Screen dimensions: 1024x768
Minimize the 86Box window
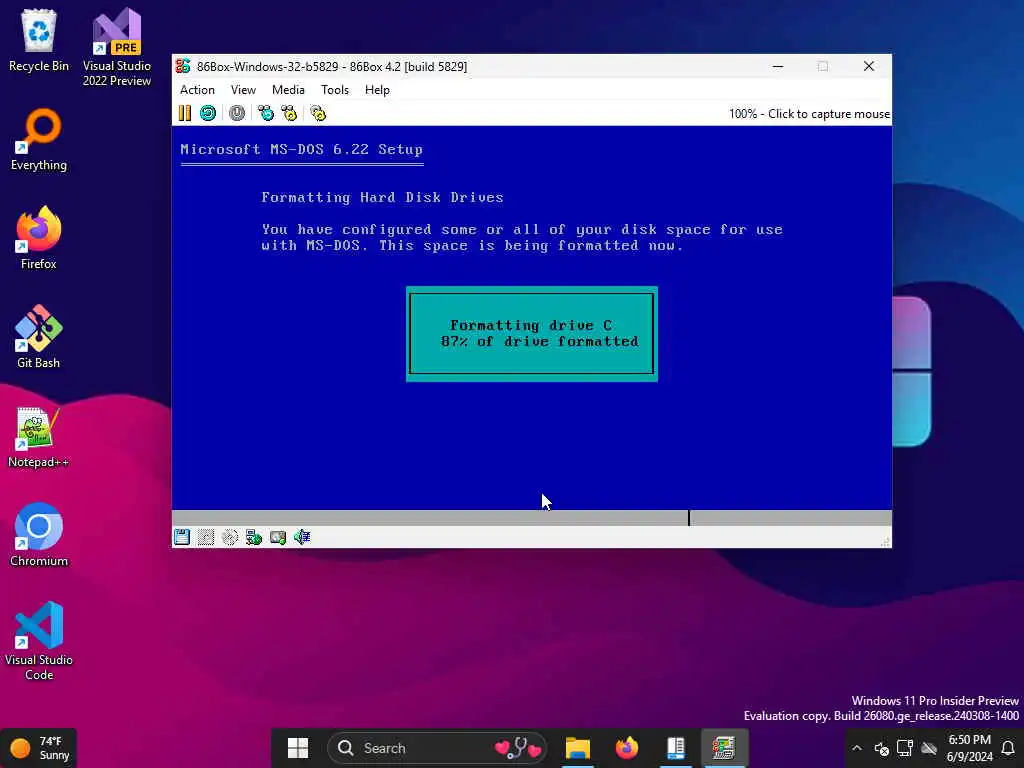(x=778, y=66)
